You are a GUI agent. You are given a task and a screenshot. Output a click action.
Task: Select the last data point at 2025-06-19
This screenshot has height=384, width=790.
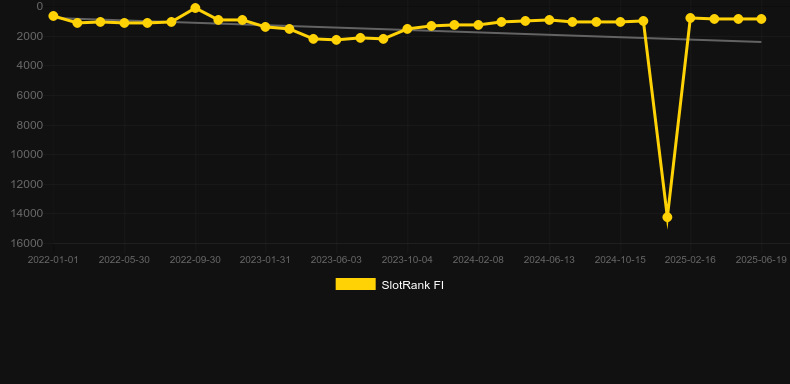[761, 19]
